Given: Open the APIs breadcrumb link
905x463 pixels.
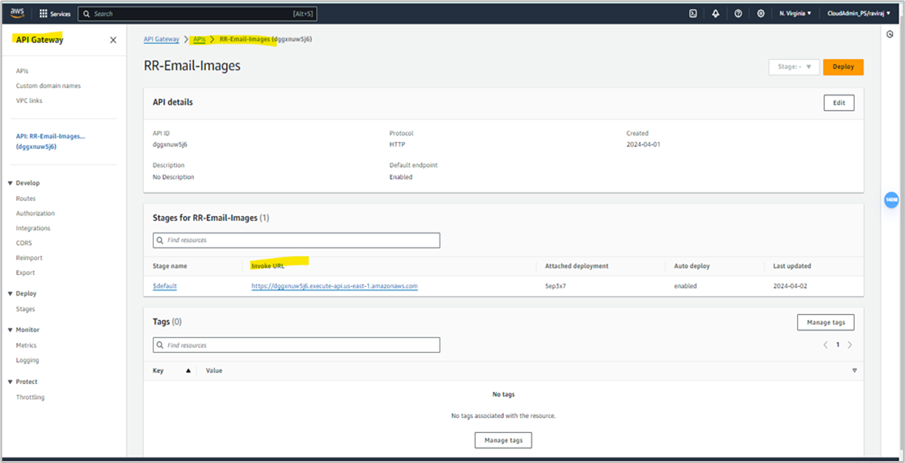Looking at the screenshot, I should [199, 39].
